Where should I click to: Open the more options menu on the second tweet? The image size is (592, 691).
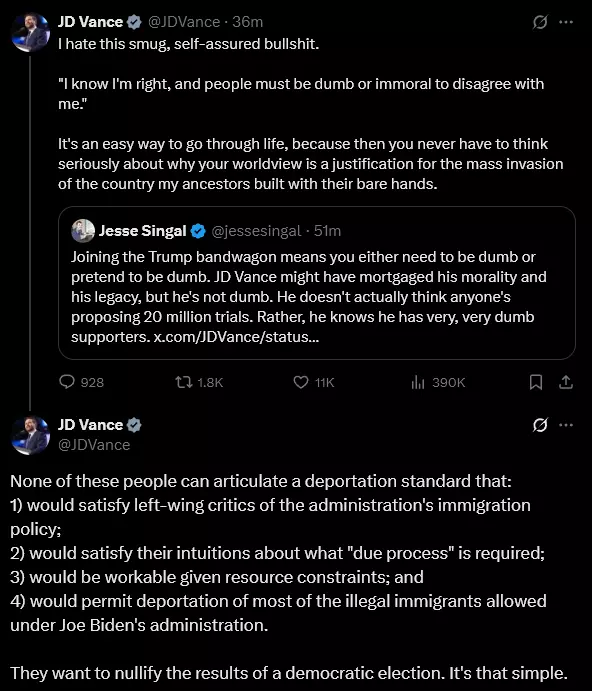tap(566, 425)
